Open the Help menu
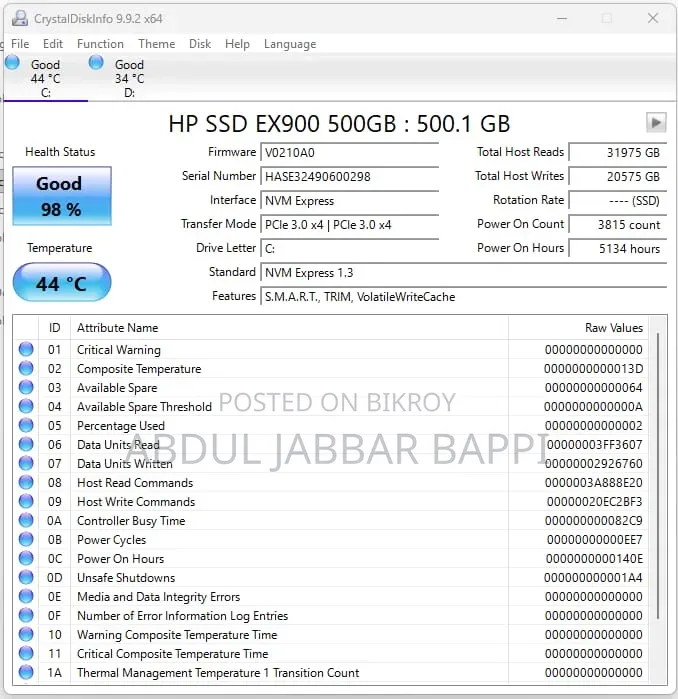The height and width of the screenshot is (699, 678). (x=237, y=44)
